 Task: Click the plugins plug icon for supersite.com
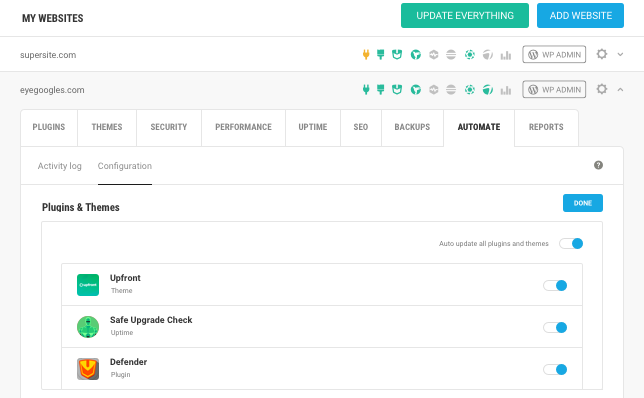[366, 54]
